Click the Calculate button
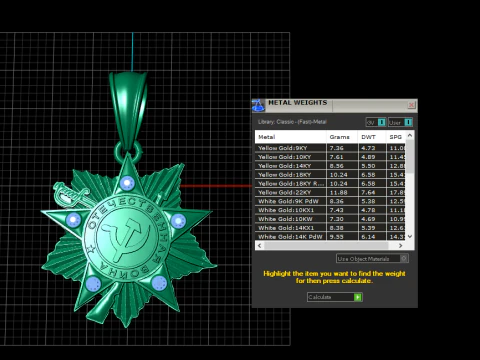480x360 pixels. coord(335,297)
